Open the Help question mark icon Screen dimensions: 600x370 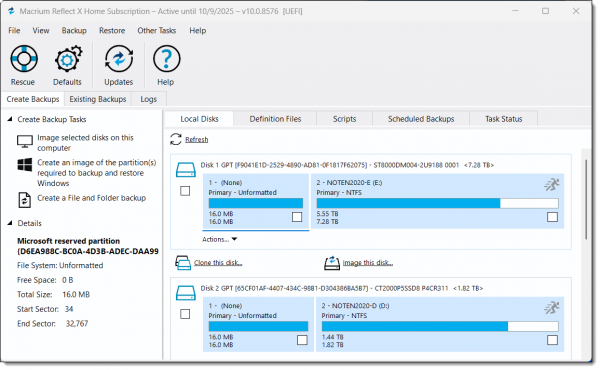pos(166,59)
